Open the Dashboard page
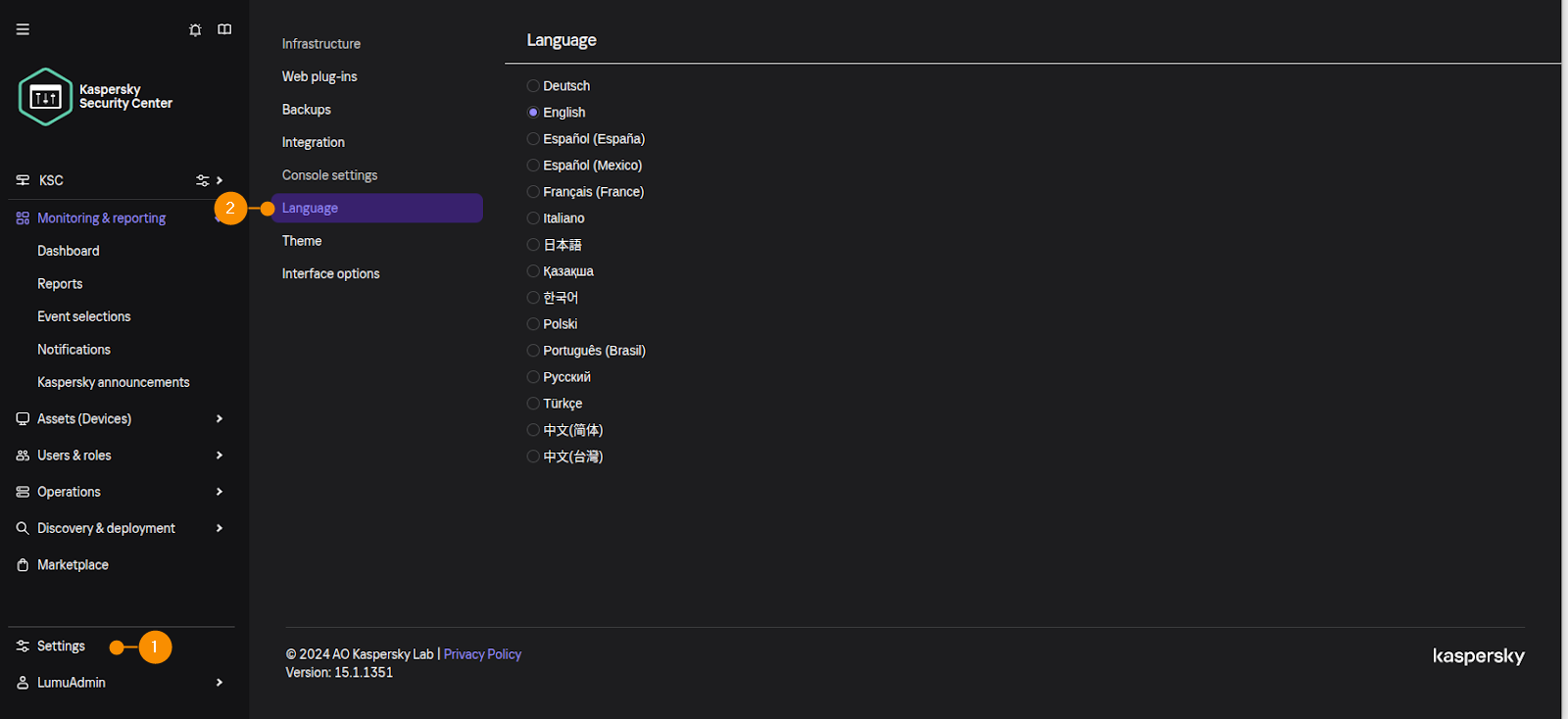The height and width of the screenshot is (719, 1568). [x=69, y=251]
